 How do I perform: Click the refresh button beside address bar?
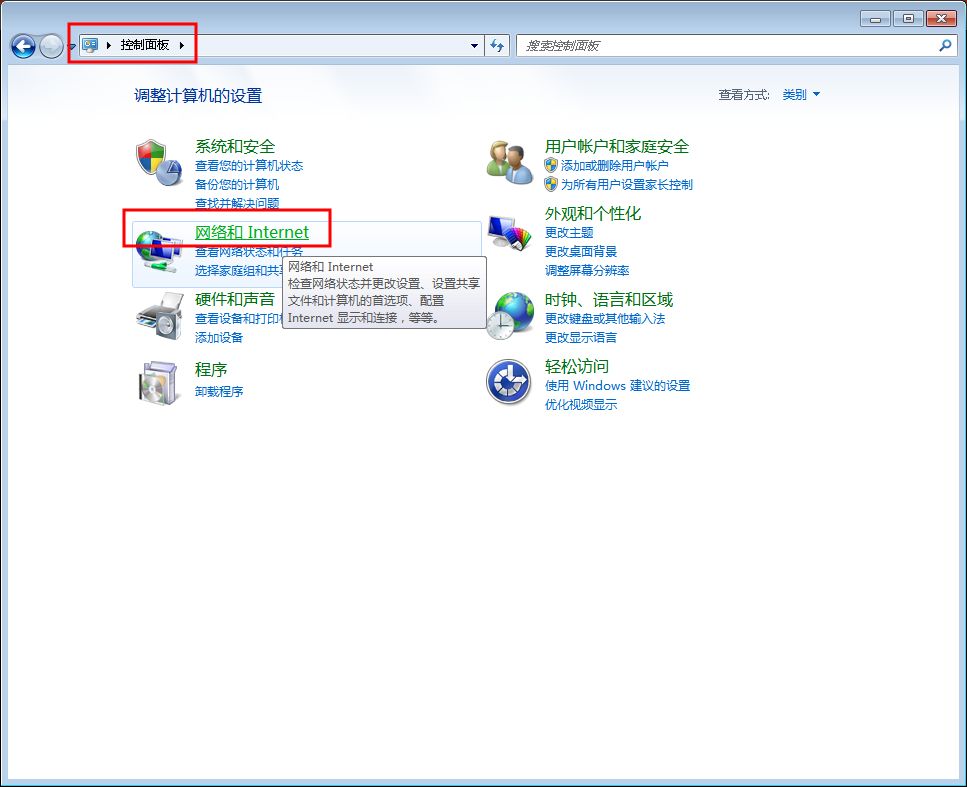pos(498,46)
